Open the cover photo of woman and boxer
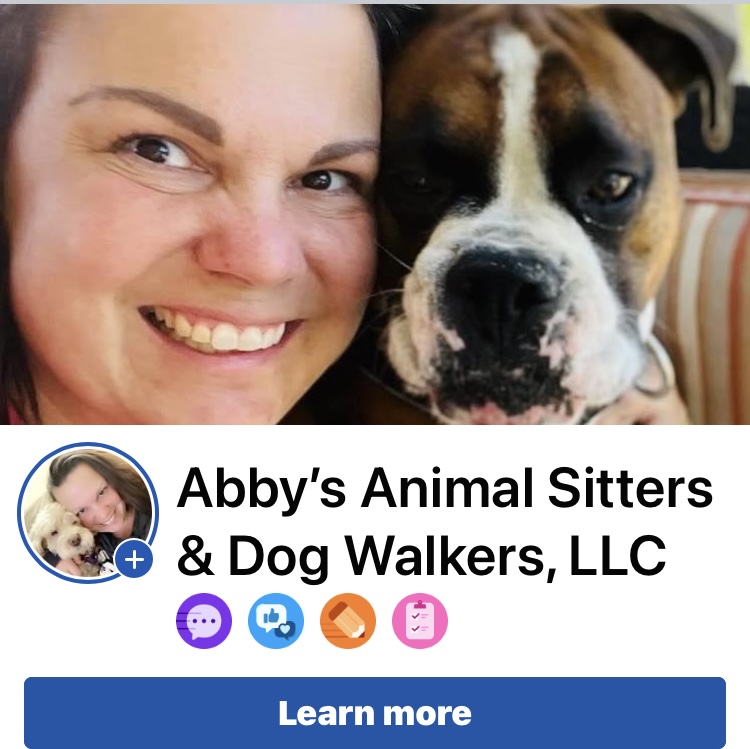This screenshot has height=749, width=750. click(375, 214)
